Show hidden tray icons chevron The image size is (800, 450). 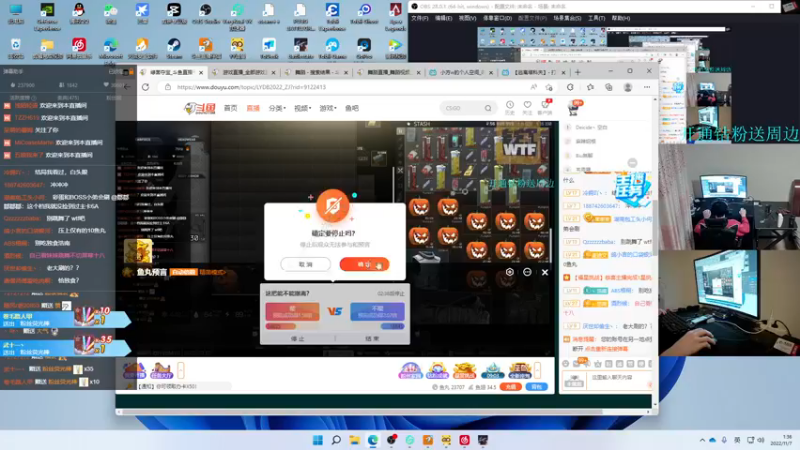point(702,440)
